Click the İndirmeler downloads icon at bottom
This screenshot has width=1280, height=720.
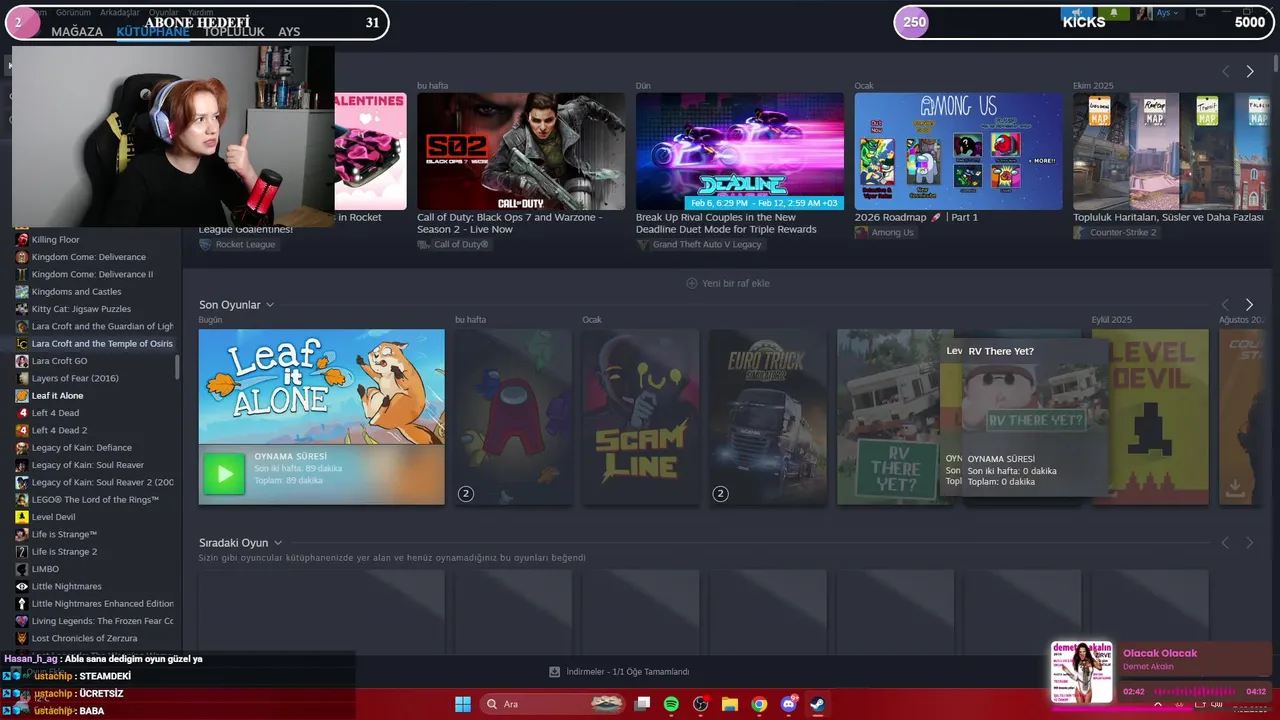tap(555, 672)
